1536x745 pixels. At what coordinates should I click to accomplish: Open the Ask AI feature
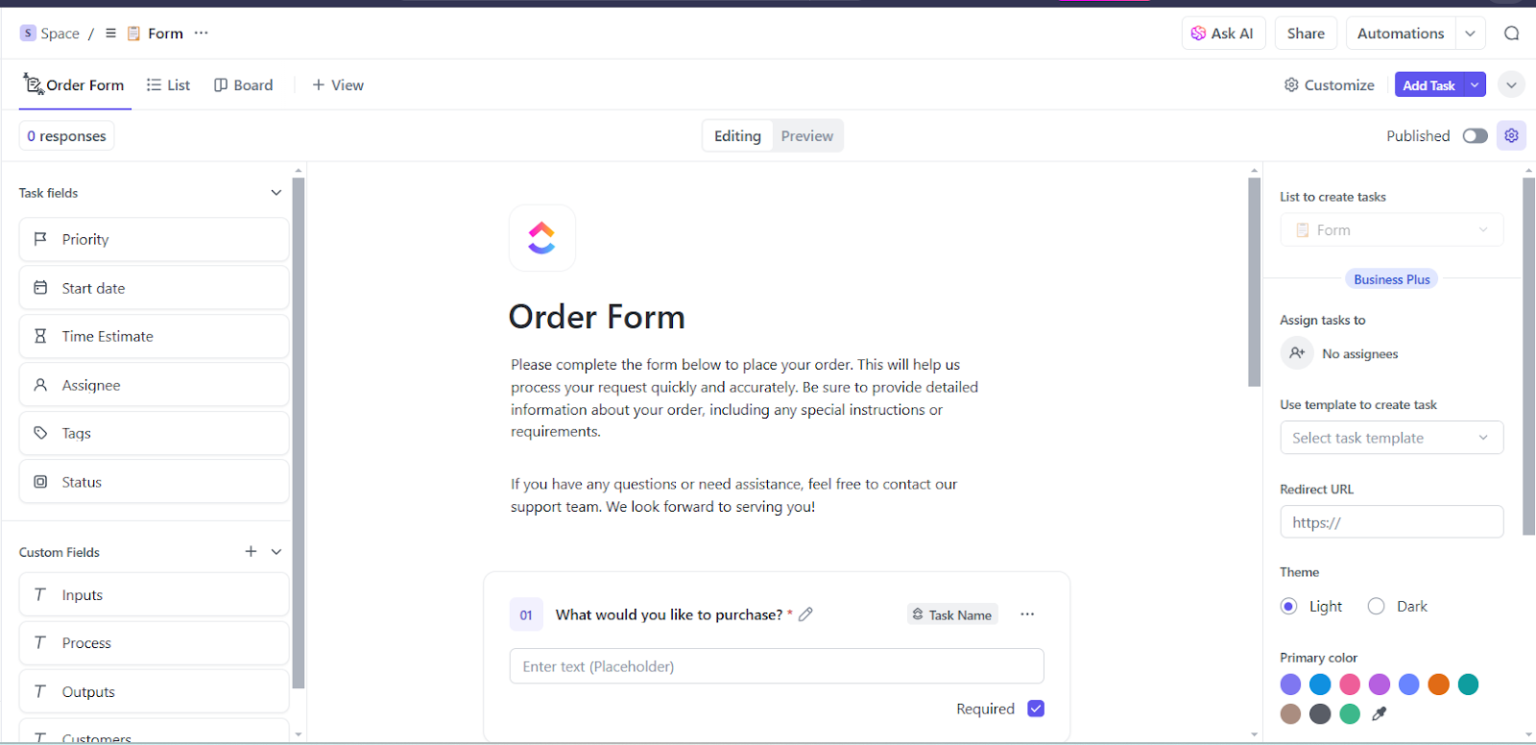tap(1223, 32)
